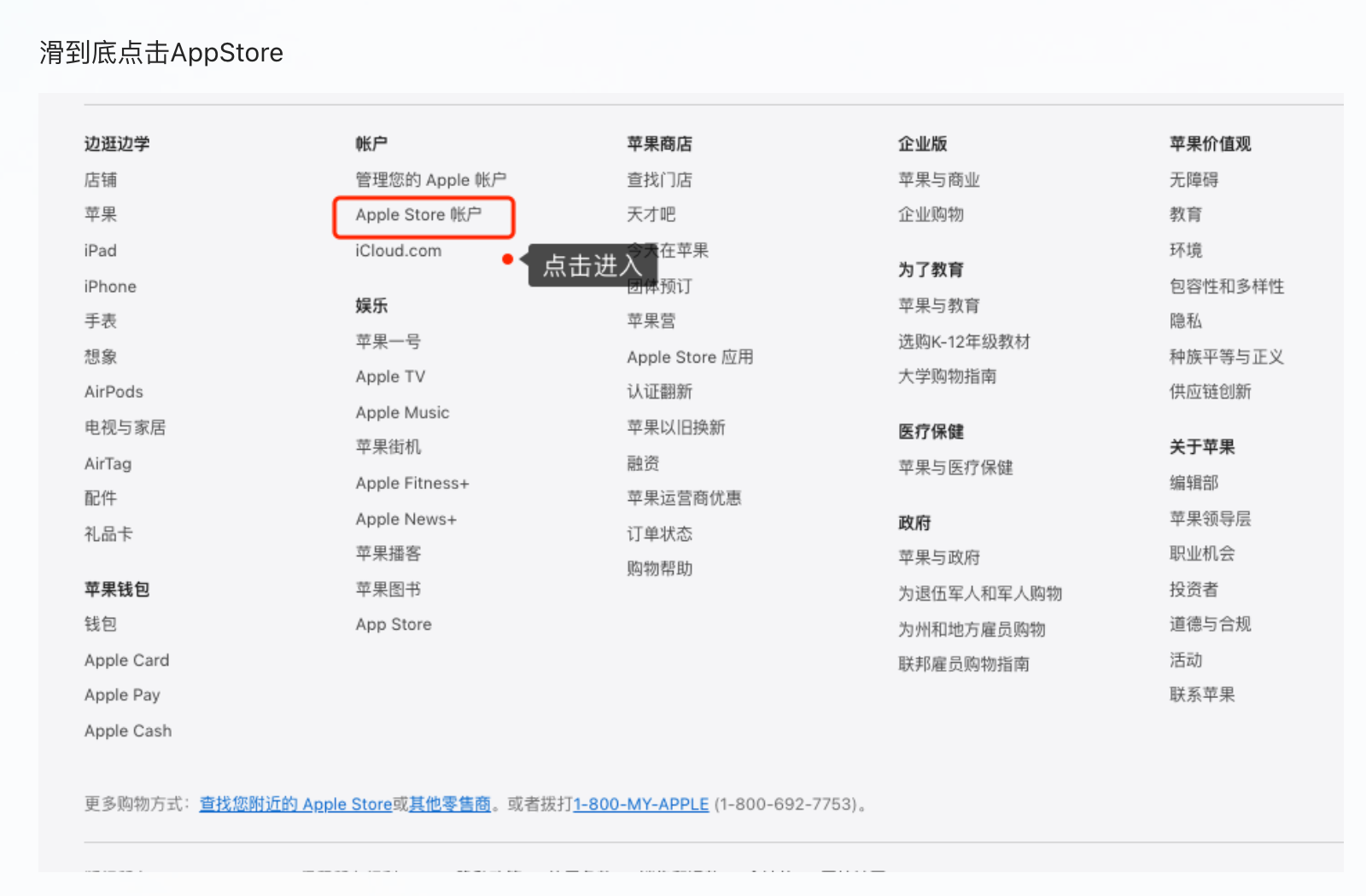The height and width of the screenshot is (896, 1366).
Task: Open the 其他零售商 hyperlink
Action: (x=450, y=805)
